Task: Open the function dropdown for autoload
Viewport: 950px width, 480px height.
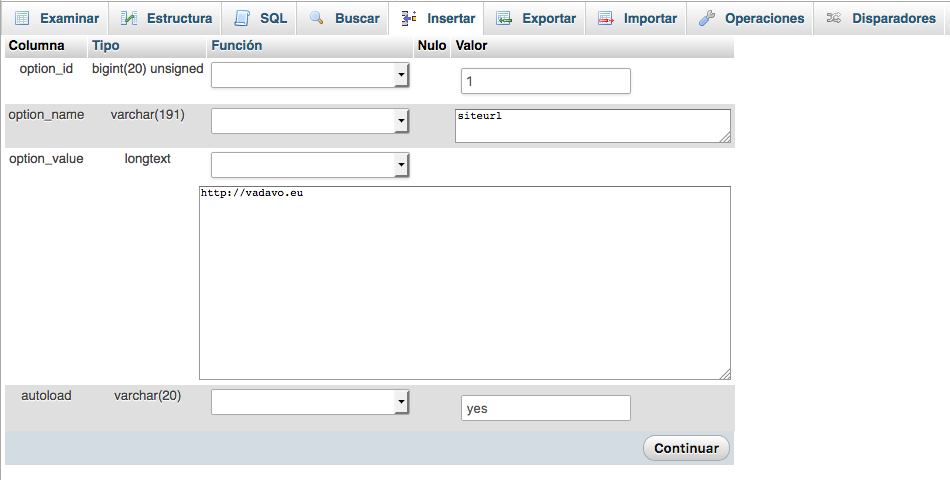Action: point(310,402)
